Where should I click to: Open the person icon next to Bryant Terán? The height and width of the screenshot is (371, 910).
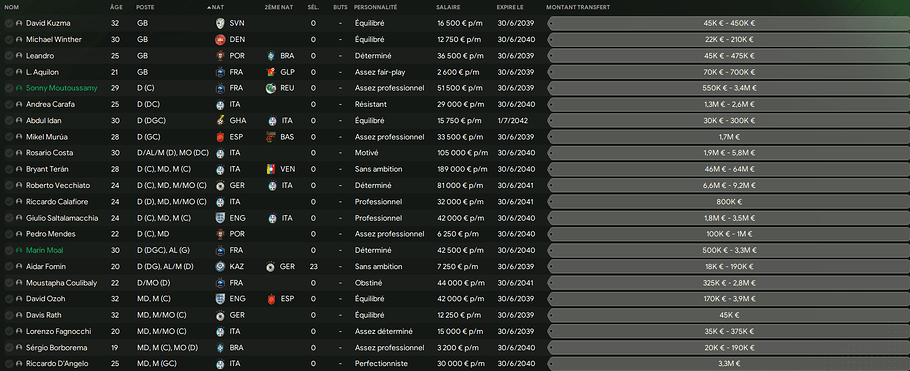tap(19, 170)
